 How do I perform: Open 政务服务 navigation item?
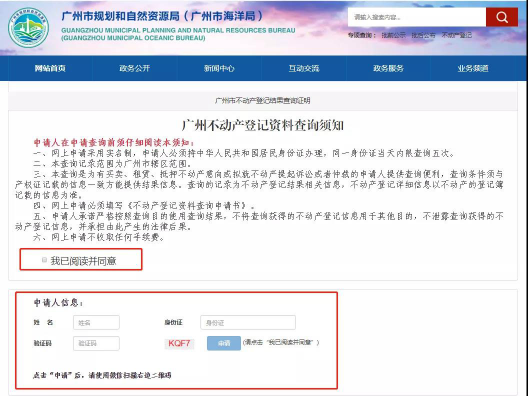(x=388, y=68)
